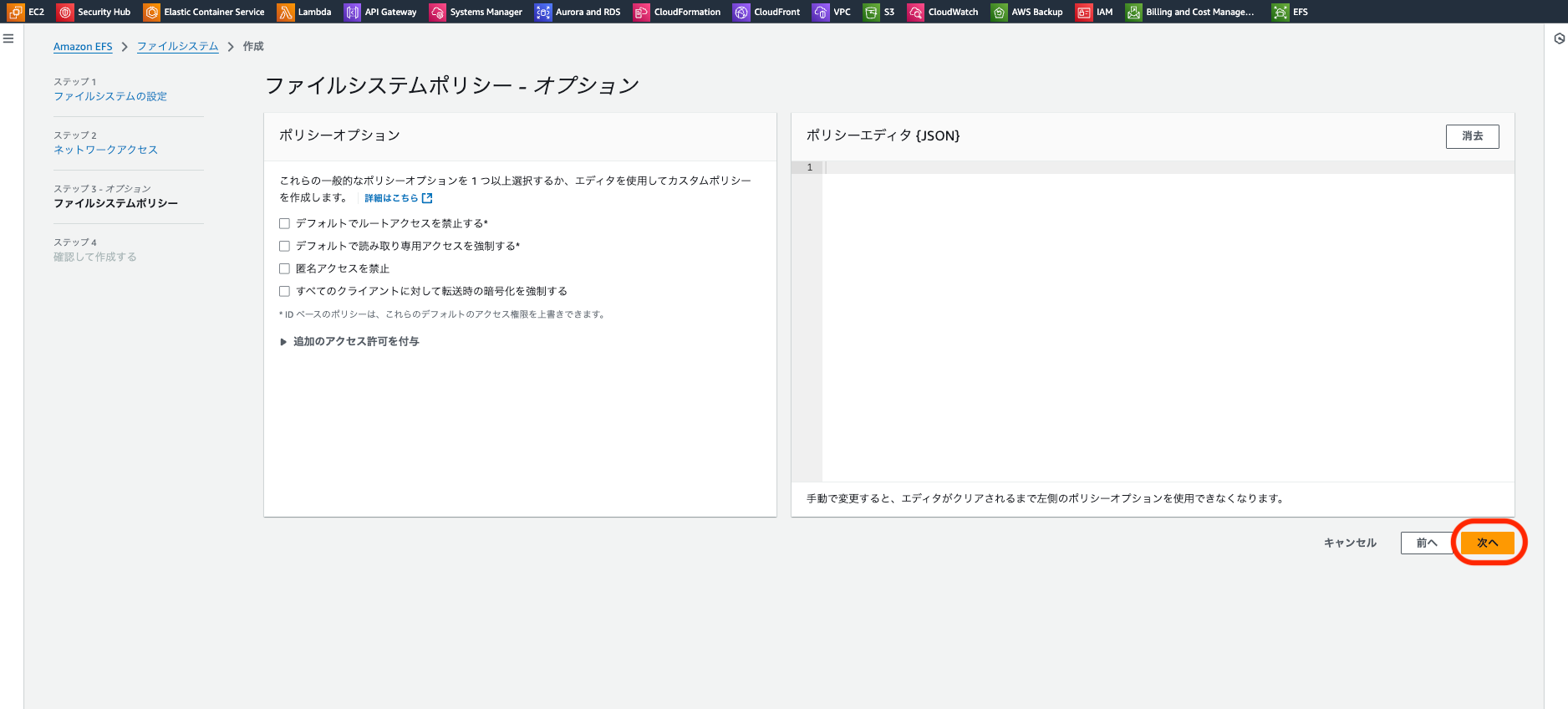This screenshot has width=1568, height=709.
Task: Check デフォルトでルートアクセスを禁止する checkbox
Action: [284, 223]
